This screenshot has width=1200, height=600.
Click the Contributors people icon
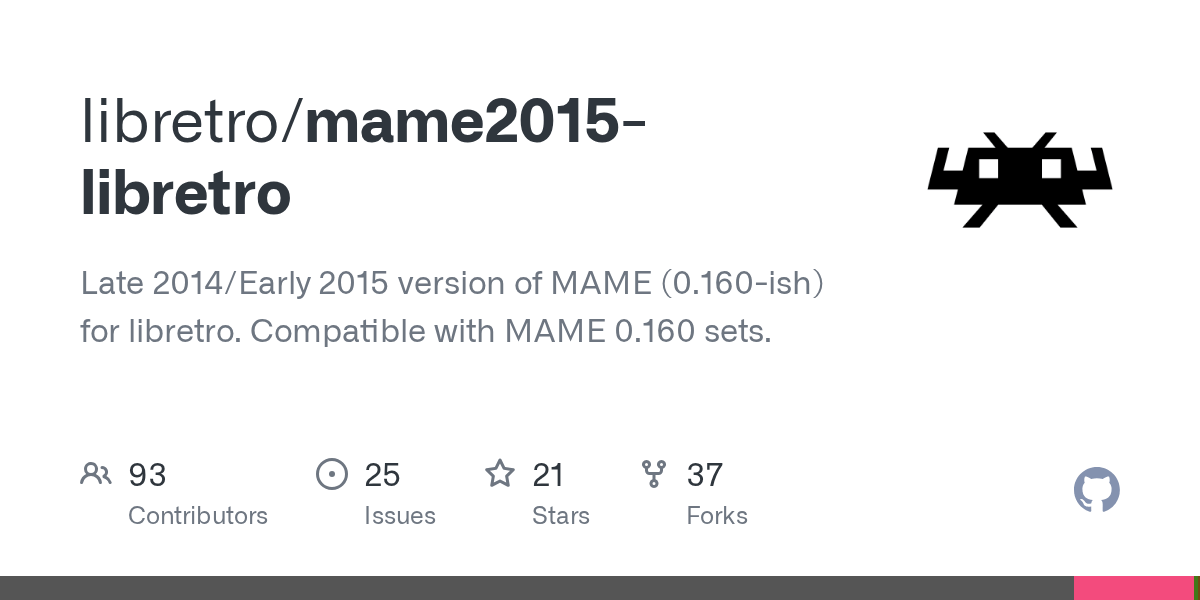click(96, 473)
